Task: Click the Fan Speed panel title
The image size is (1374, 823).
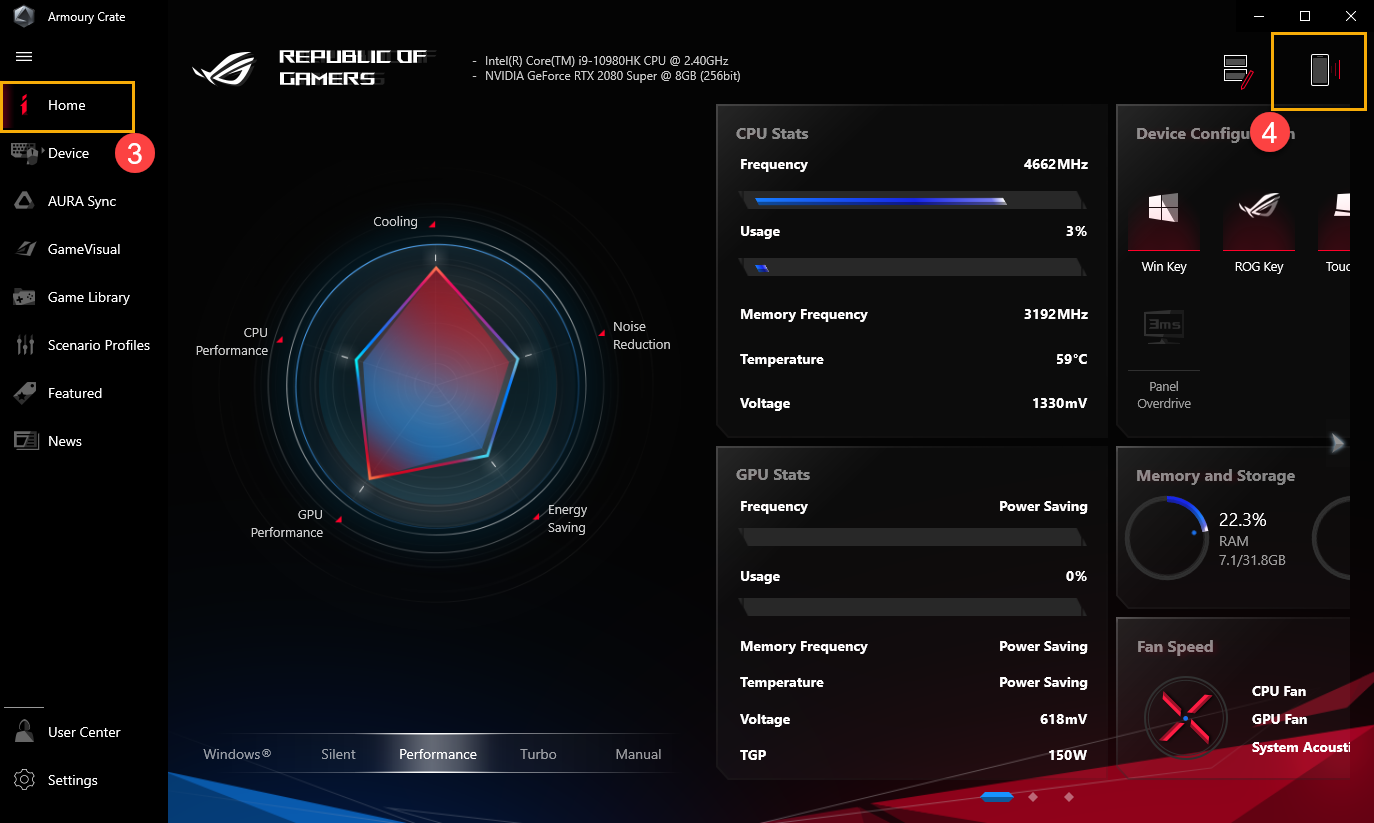Action: tap(1175, 647)
